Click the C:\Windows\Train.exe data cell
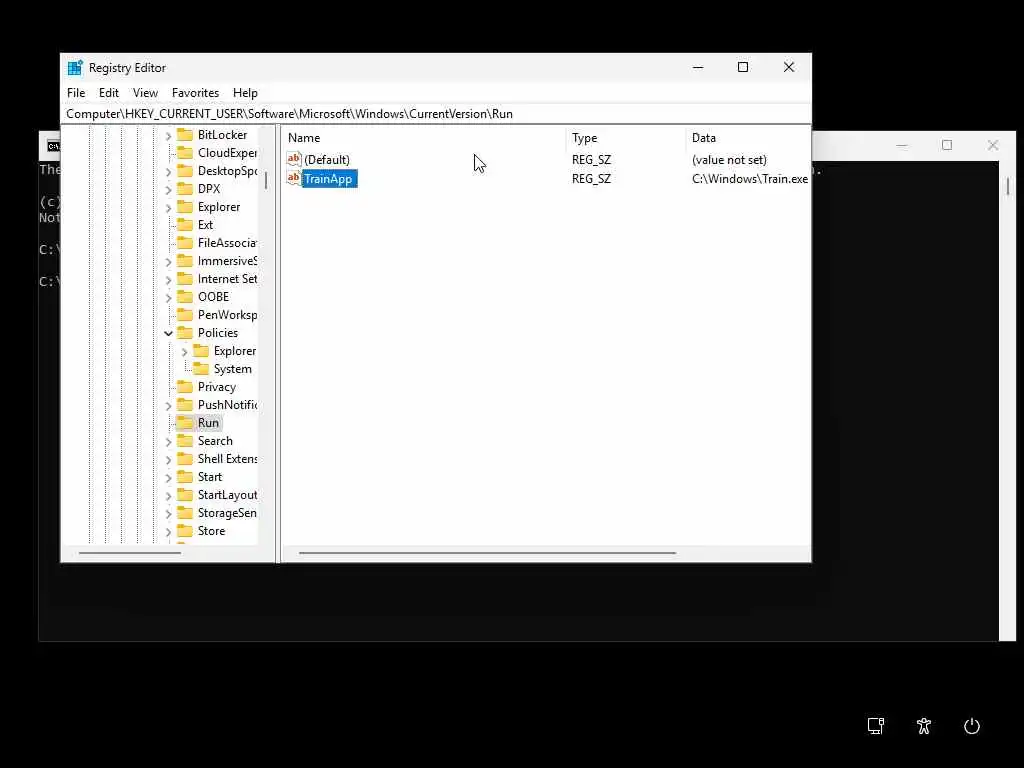Viewport: 1024px width, 768px height. (x=750, y=179)
